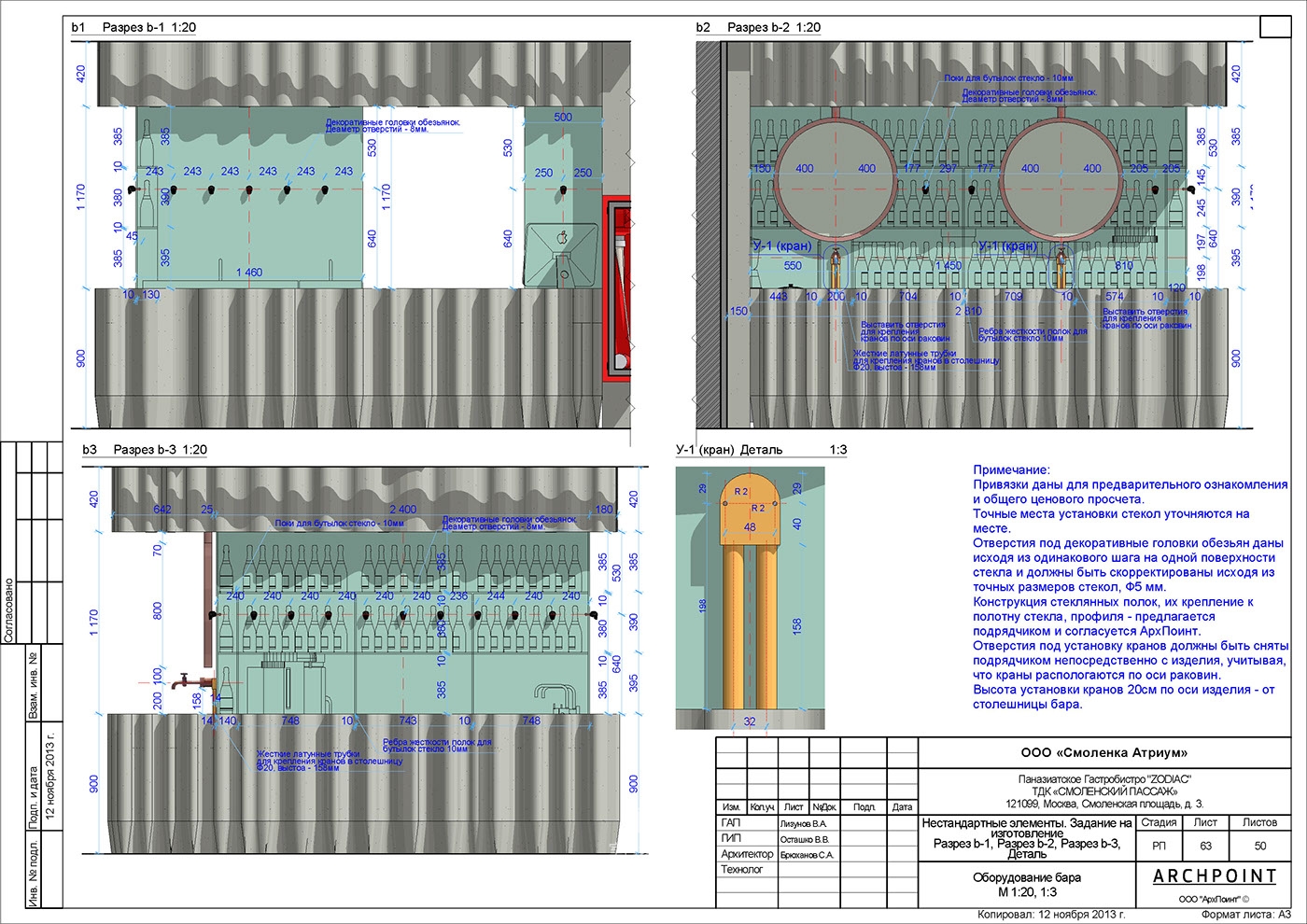Click the dimension '810' in section b-2
This screenshot has width=1307, height=924.
tap(1123, 266)
